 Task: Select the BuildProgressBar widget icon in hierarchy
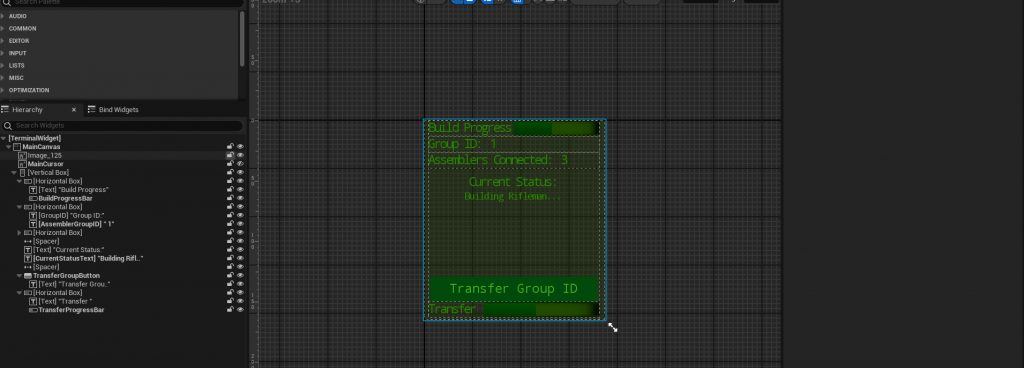point(33,198)
